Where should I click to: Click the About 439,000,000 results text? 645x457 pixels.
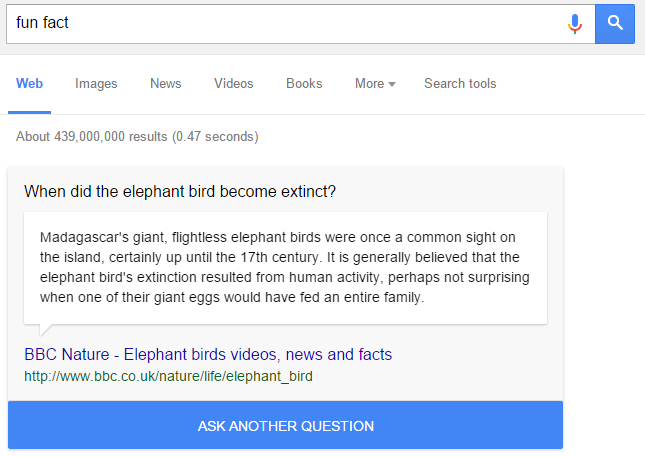point(137,137)
